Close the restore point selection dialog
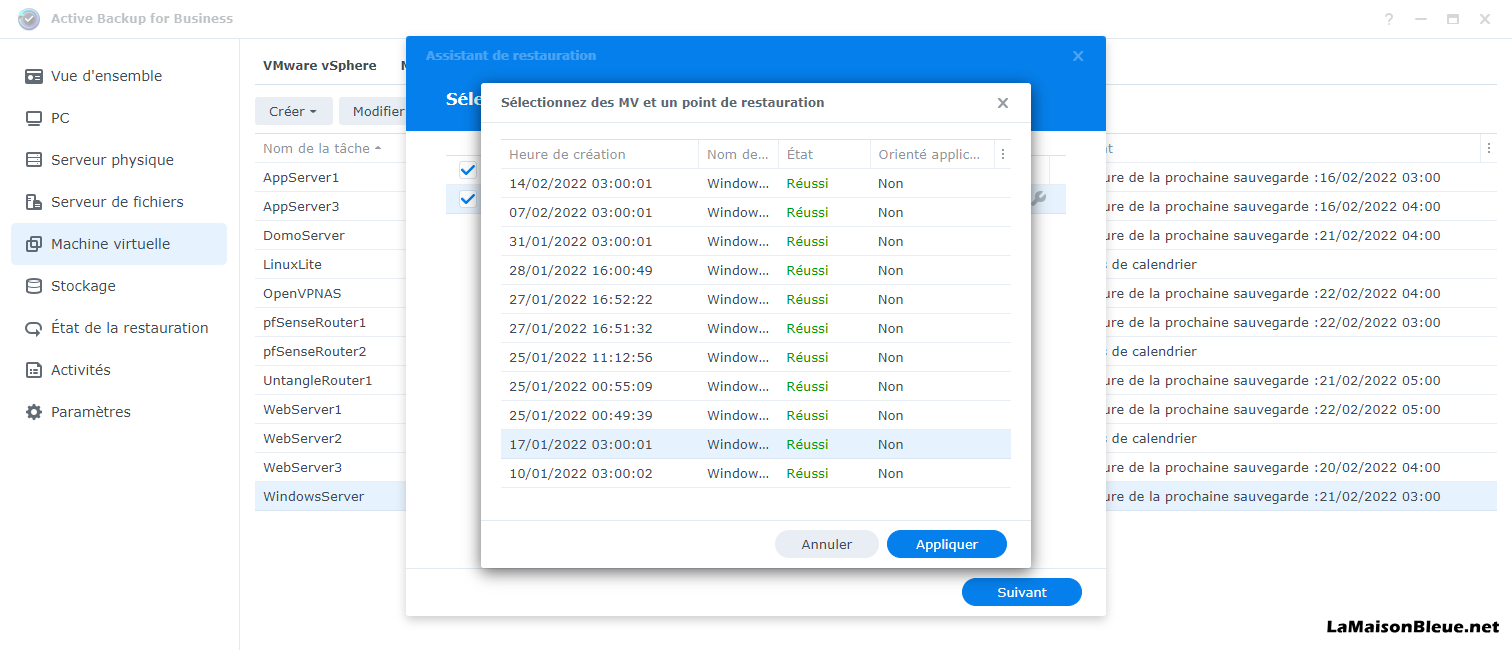 click(1003, 103)
